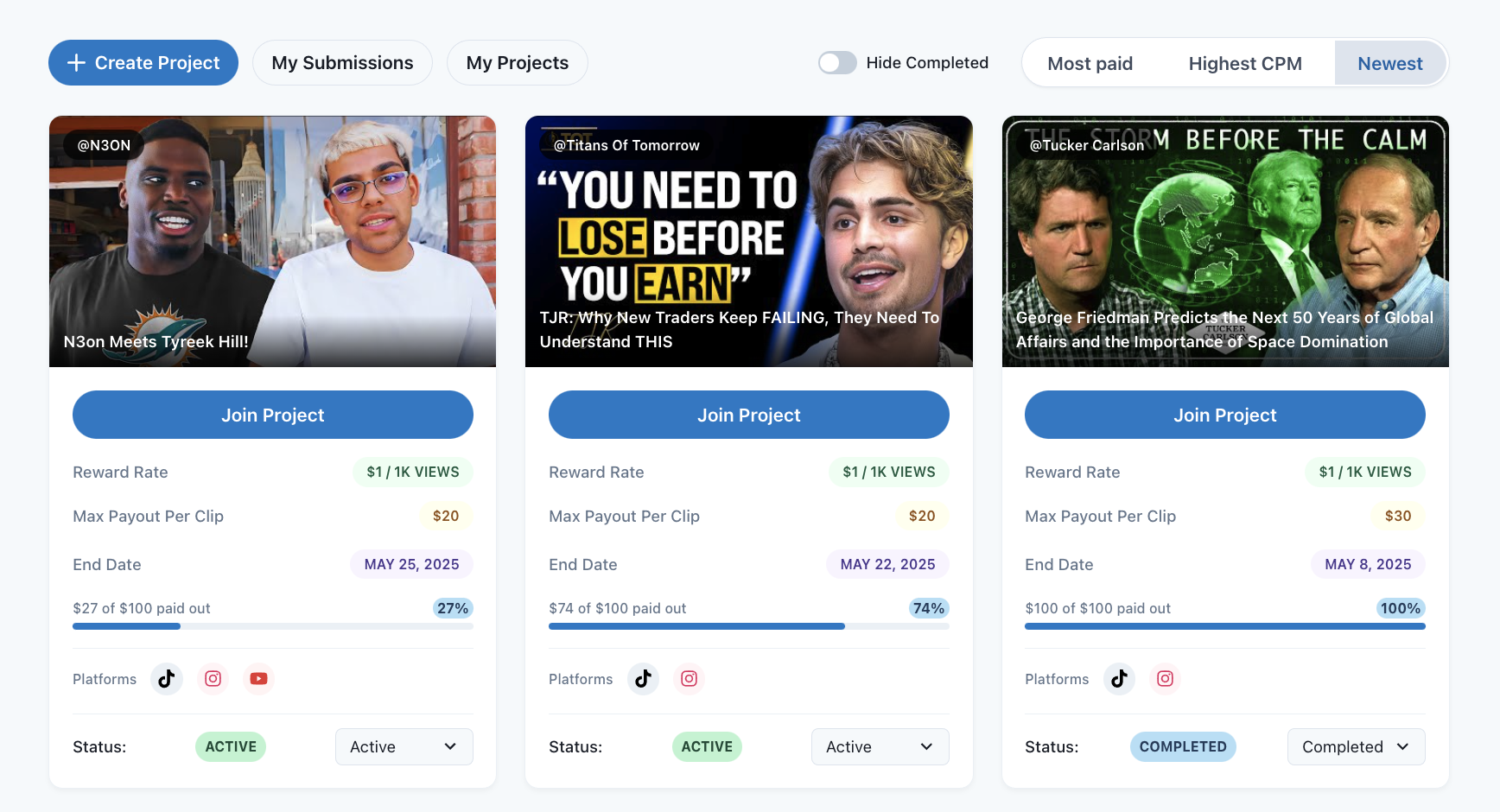Click TikTok icon on Titans Of Tomorrow card
The image size is (1500, 812).
pos(643,679)
